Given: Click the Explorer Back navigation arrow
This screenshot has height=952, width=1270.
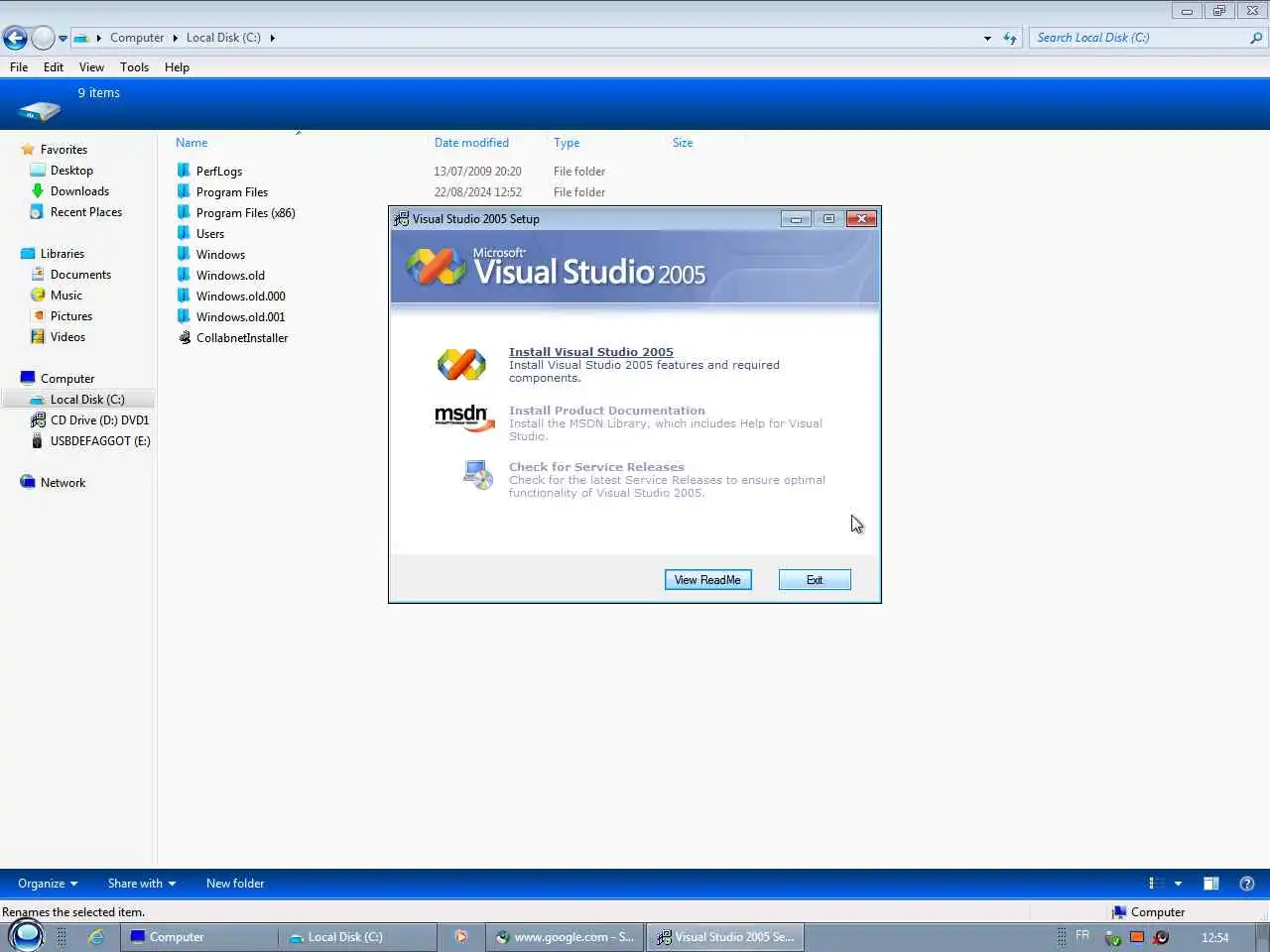Looking at the screenshot, I should click(15, 38).
